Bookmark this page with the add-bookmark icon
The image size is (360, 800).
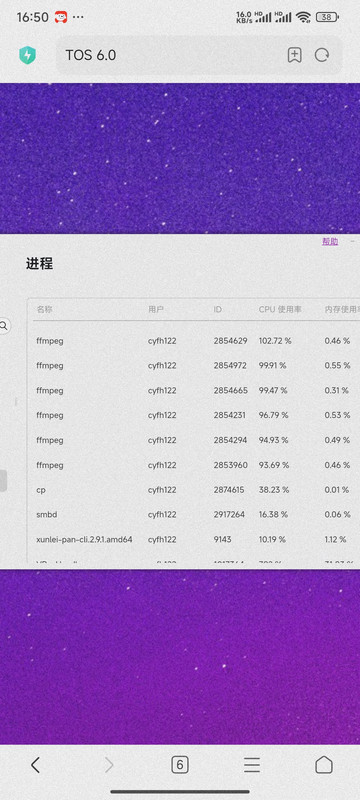[x=294, y=55]
